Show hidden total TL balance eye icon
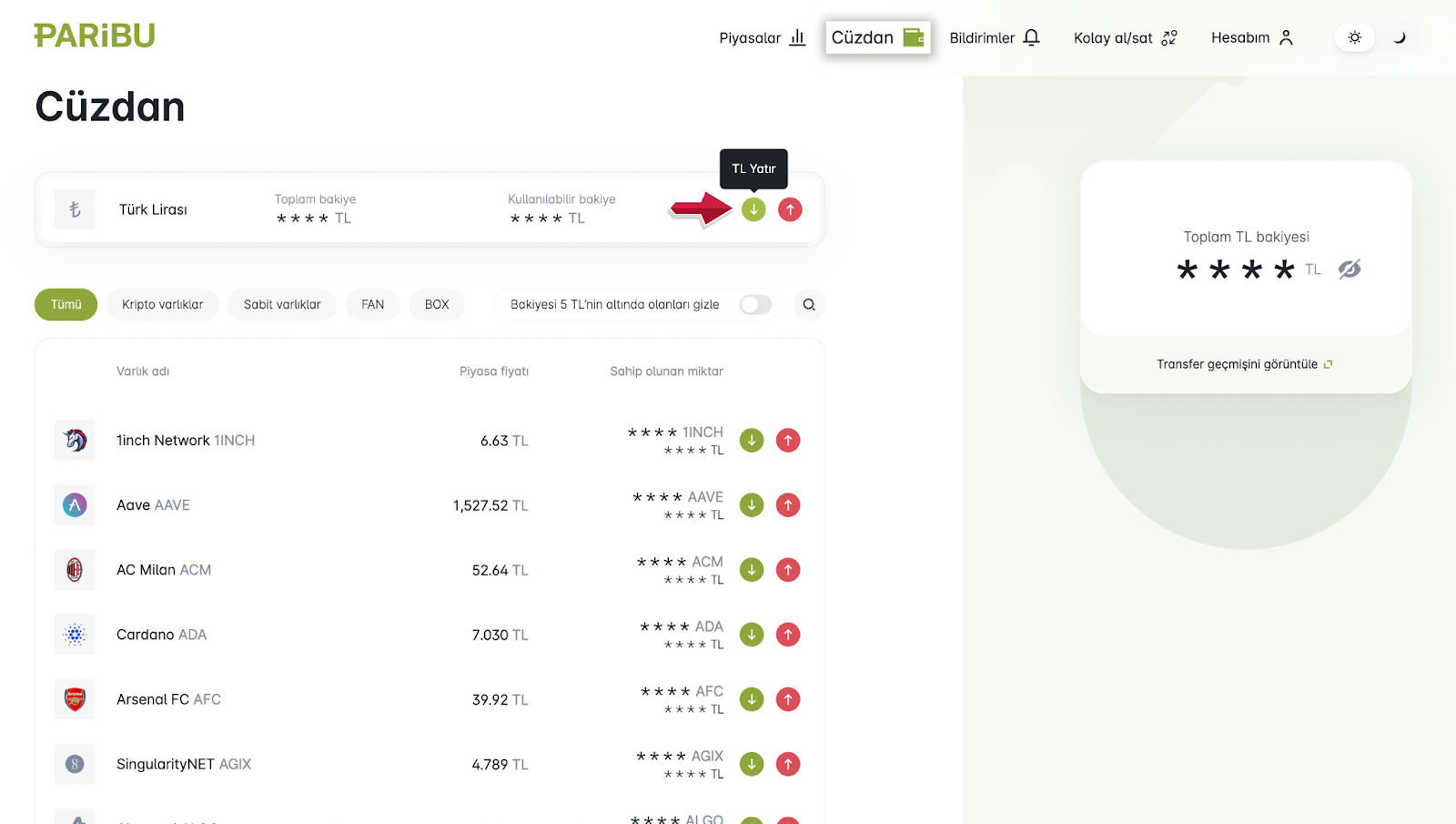Screen dimensions: 1456x824 coord(1350,269)
